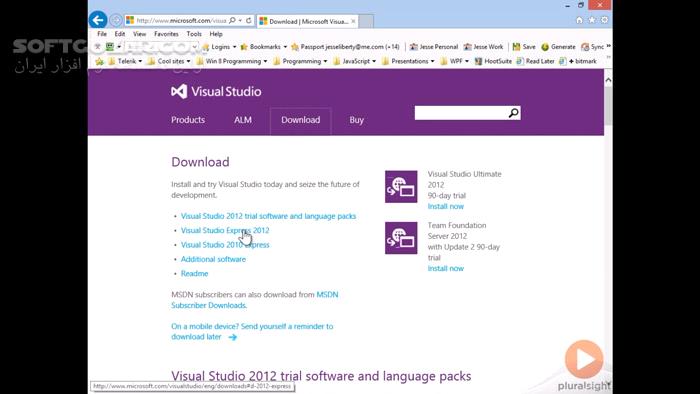Click Passport jesseliberty@me.com toolbar item
The height and width of the screenshot is (394, 700).
[346, 47]
